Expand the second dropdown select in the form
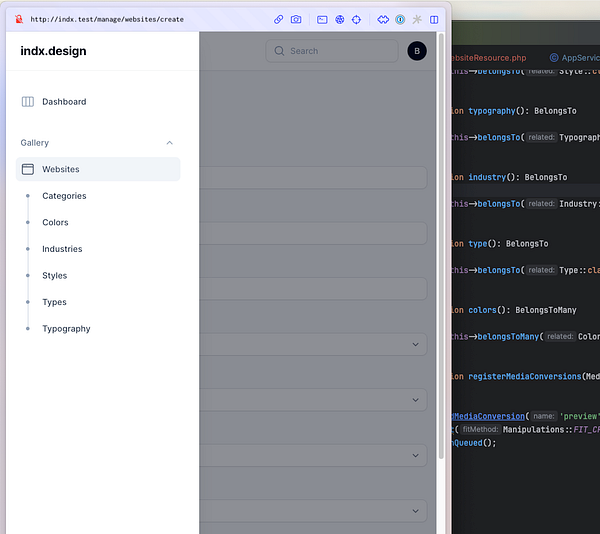Viewport: 600px width, 534px height. click(416, 400)
